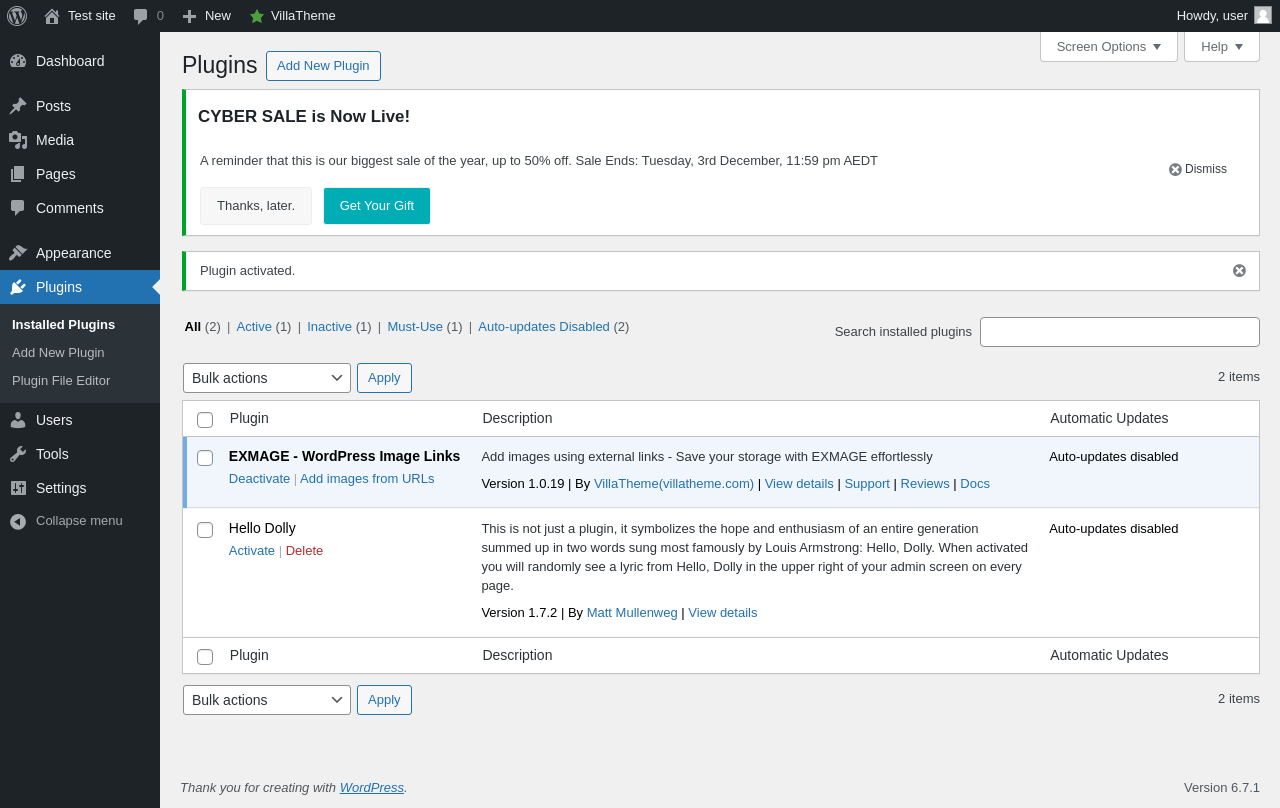
Task: Filter plugins by All
Action: 193,326
